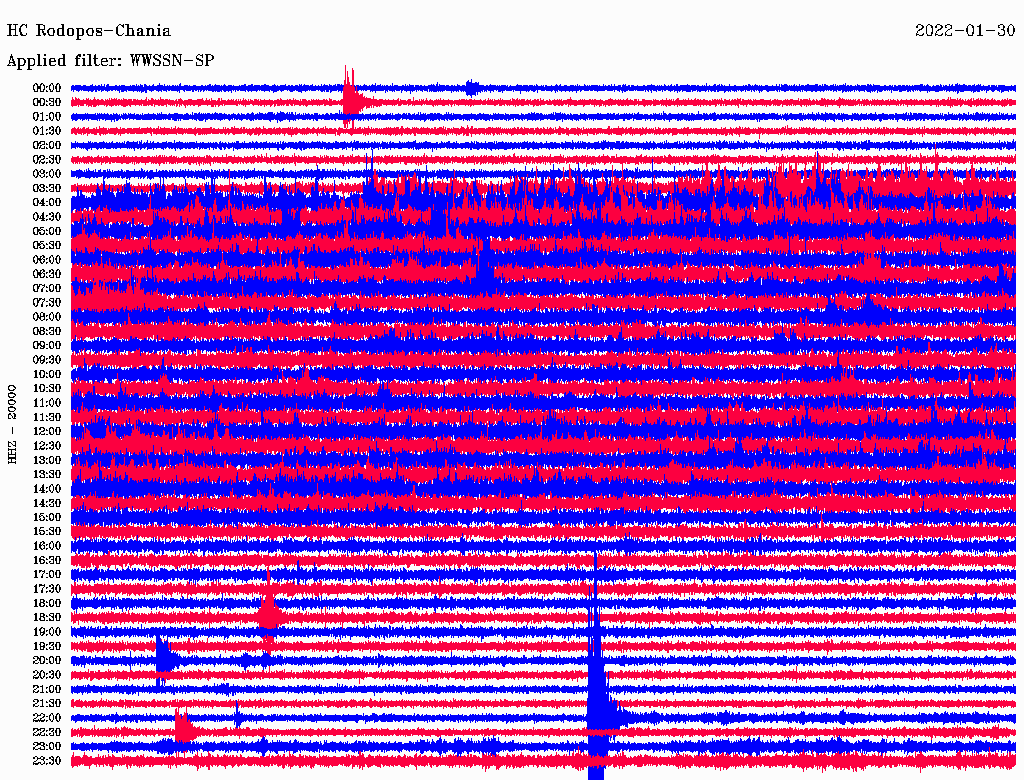Select the 18:30 time label

pos(46,617)
